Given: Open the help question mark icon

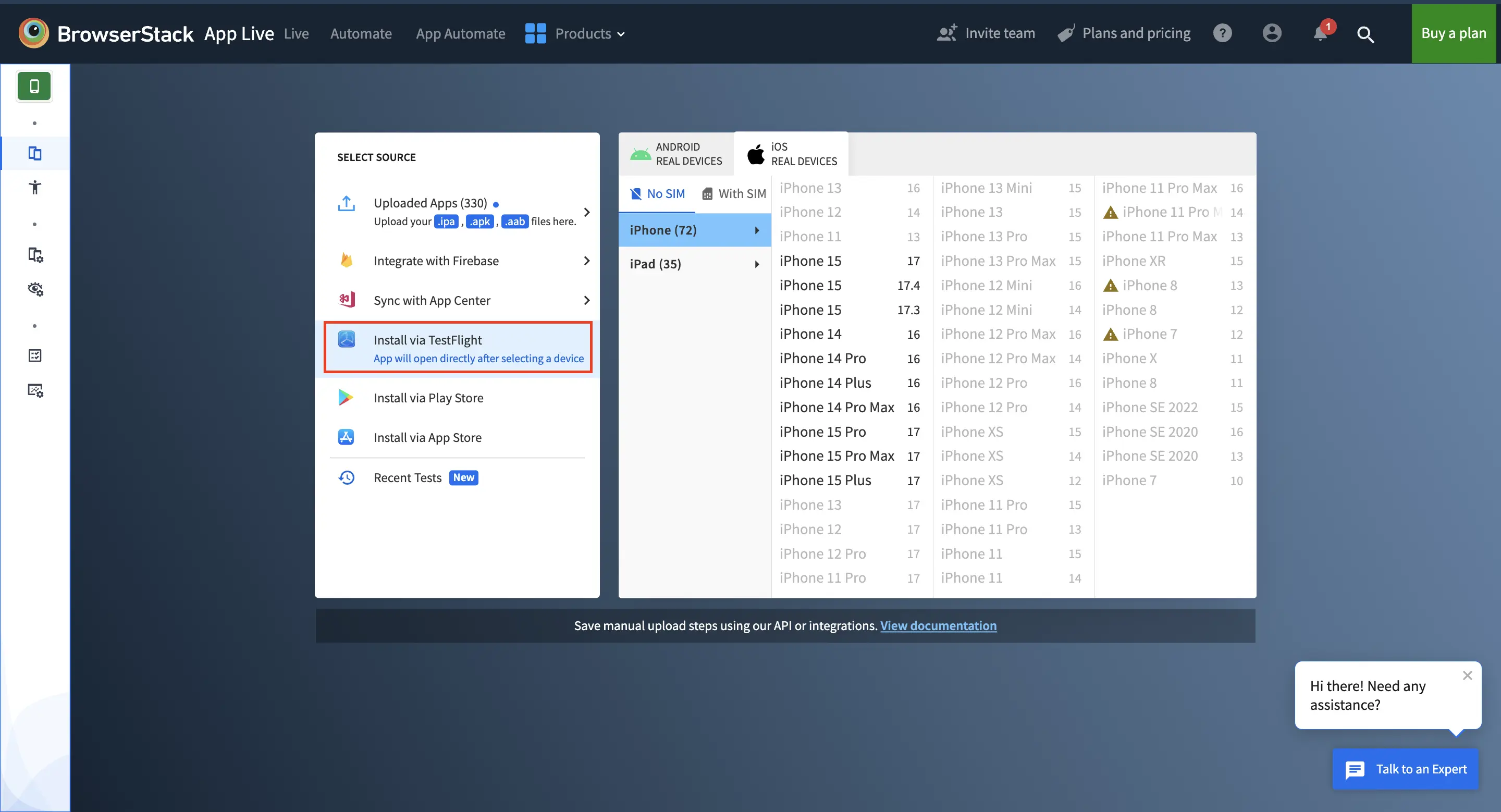Looking at the screenshot, I should click(x=1222, y=33).
